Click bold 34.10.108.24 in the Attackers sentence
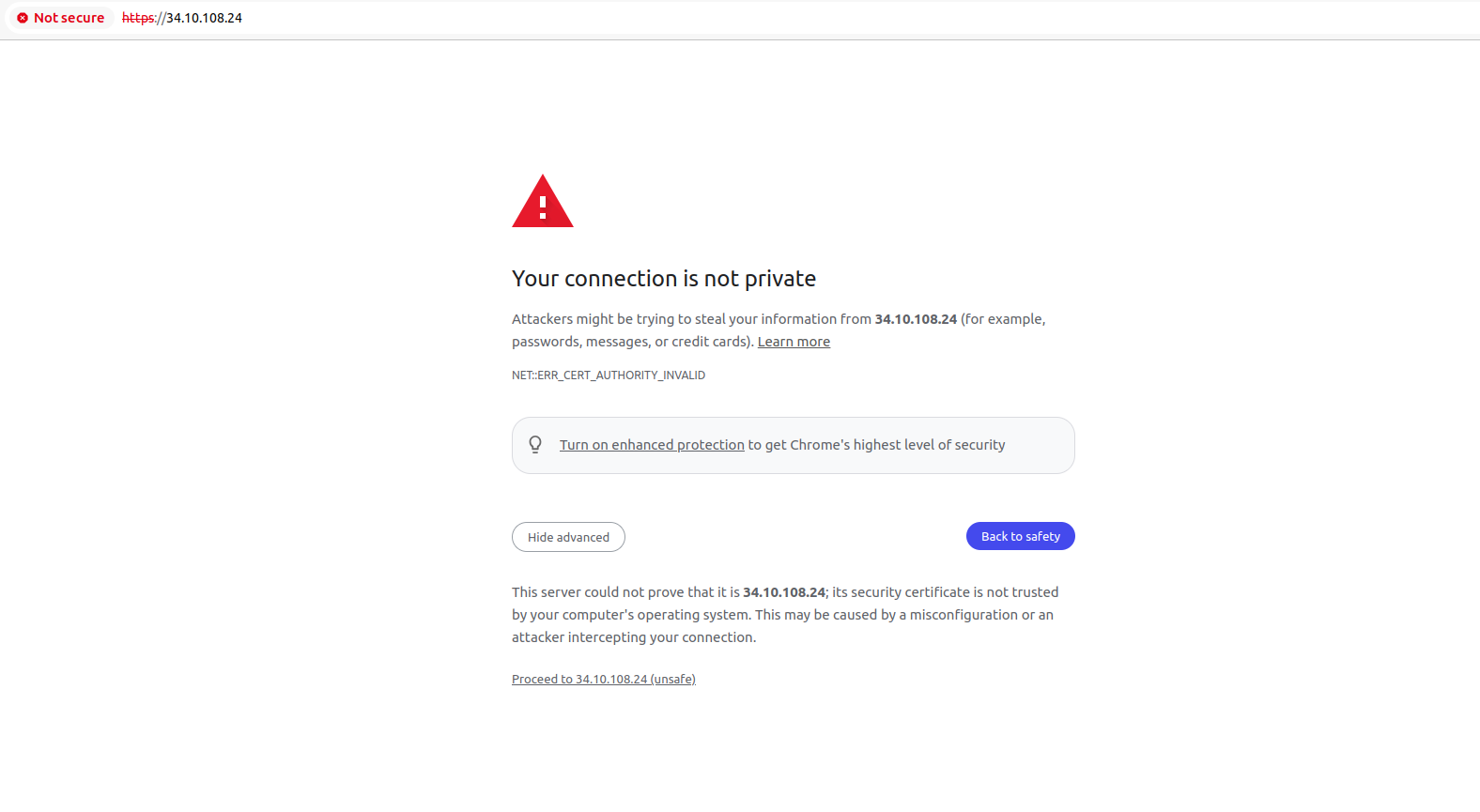Image resolution: width=1480 pixels, height=812 pixels. pyautogui.click(x=916, y=319)
